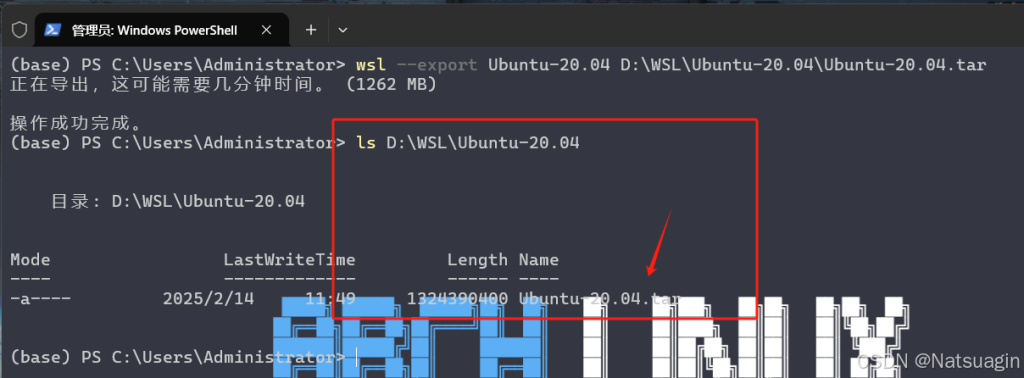Click the -a---- mode value
The image size is (1024, 378).
pyautogui.click(x=40, y=299)
